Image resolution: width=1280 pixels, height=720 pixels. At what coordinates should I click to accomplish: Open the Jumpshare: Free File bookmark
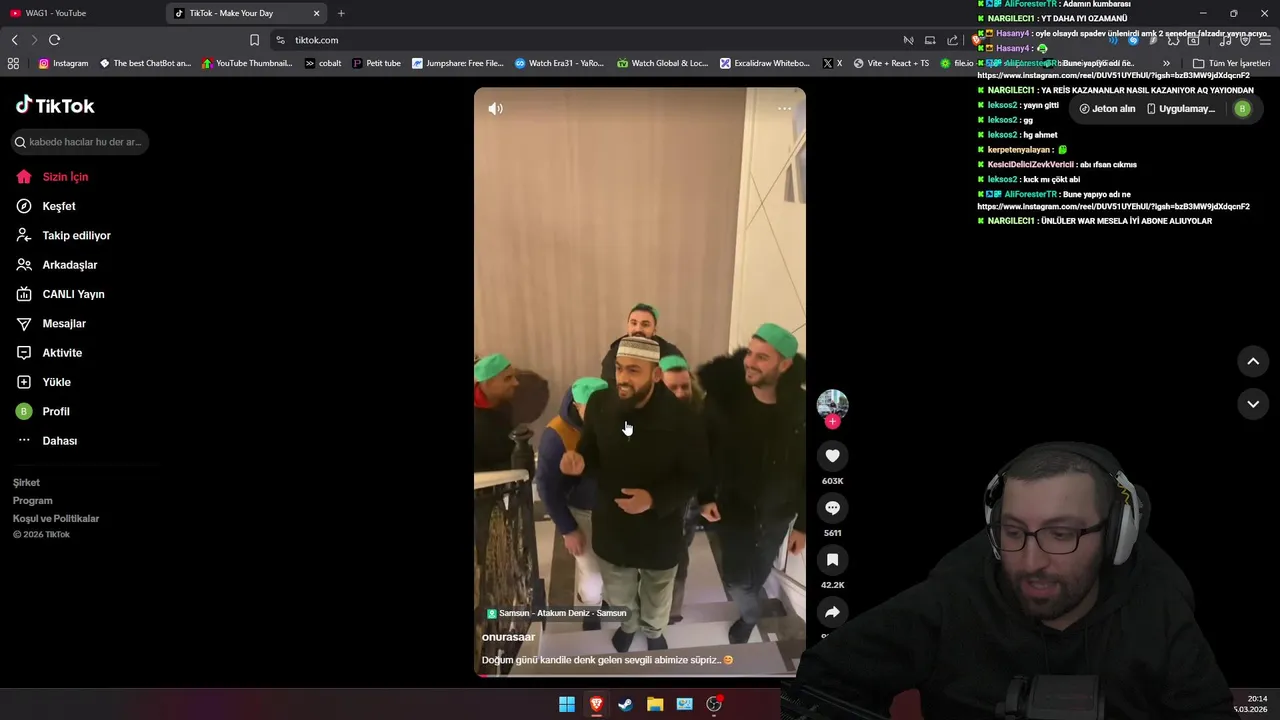click(x=457, y=63)
